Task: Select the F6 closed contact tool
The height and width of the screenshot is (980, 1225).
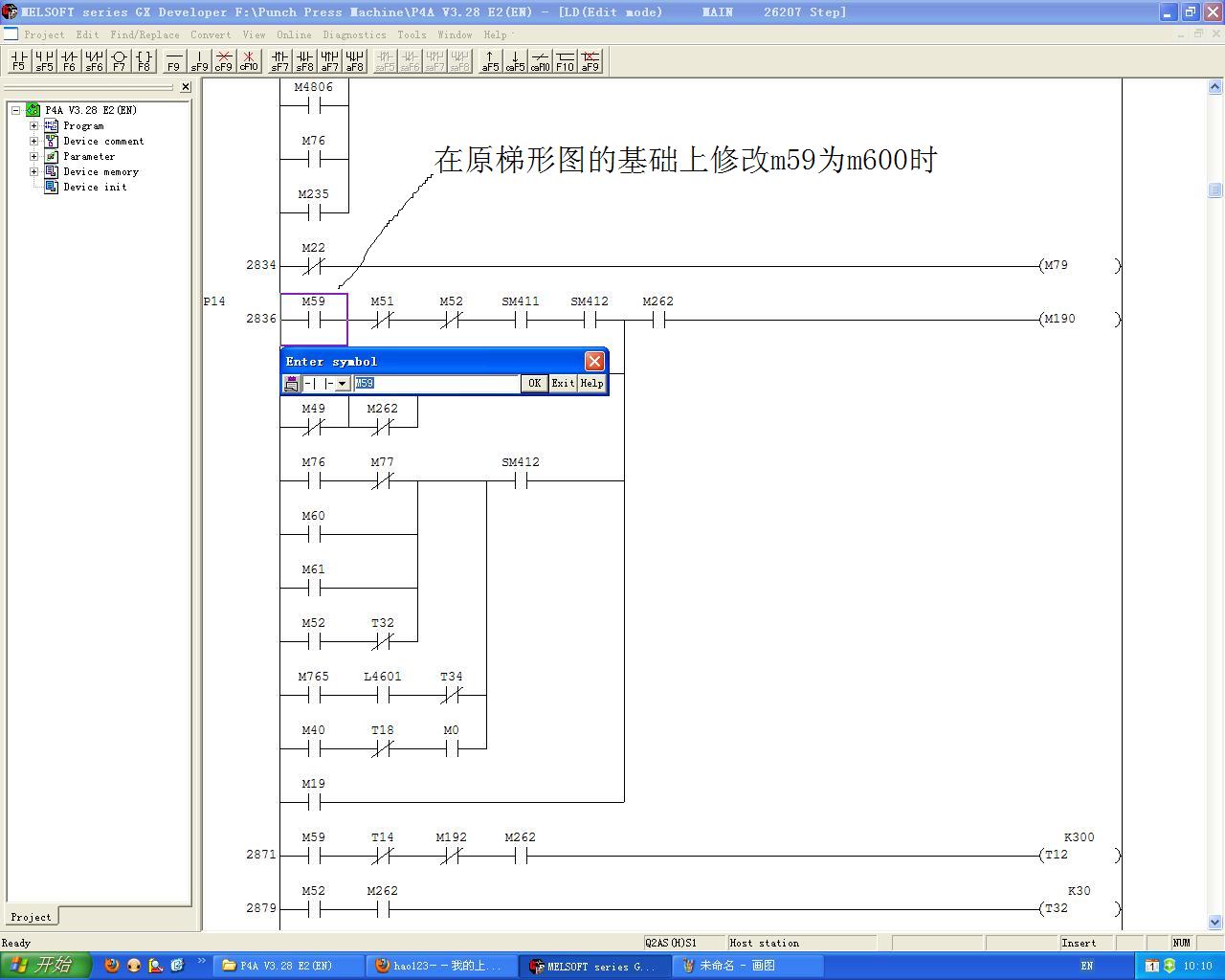Action: (69, 61)
